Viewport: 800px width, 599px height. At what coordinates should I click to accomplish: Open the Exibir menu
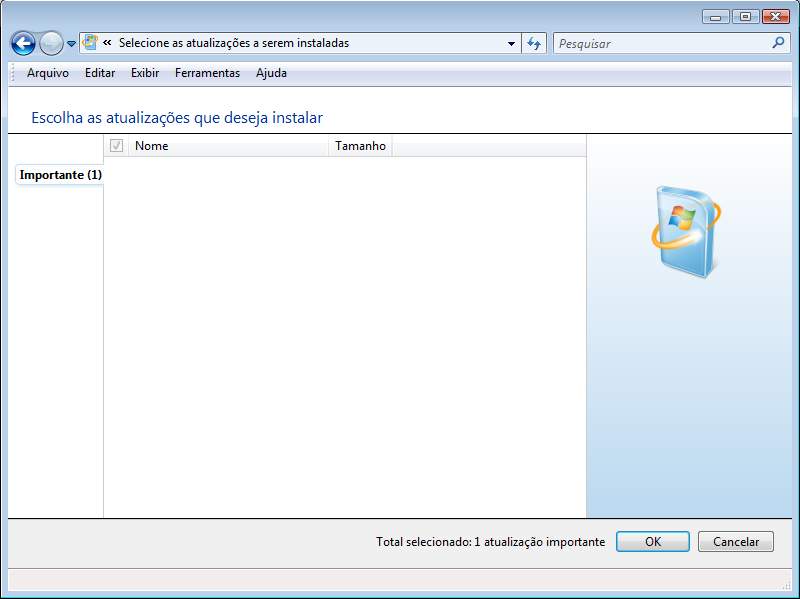pos(145,73)
